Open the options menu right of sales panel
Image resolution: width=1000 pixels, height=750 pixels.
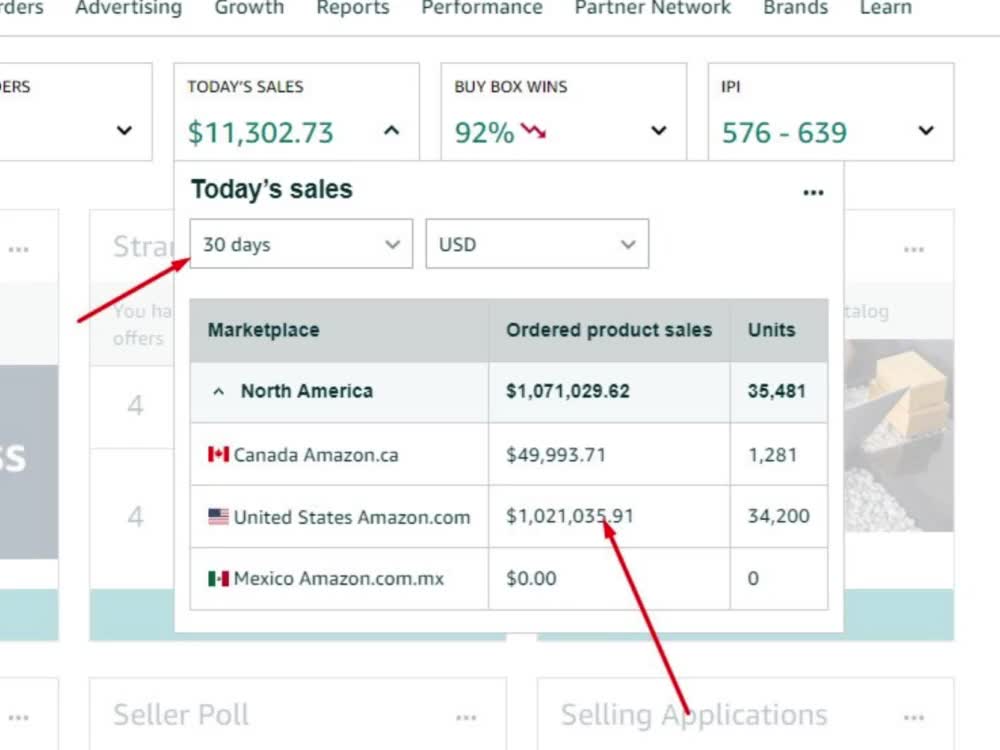tap(913, 249)
